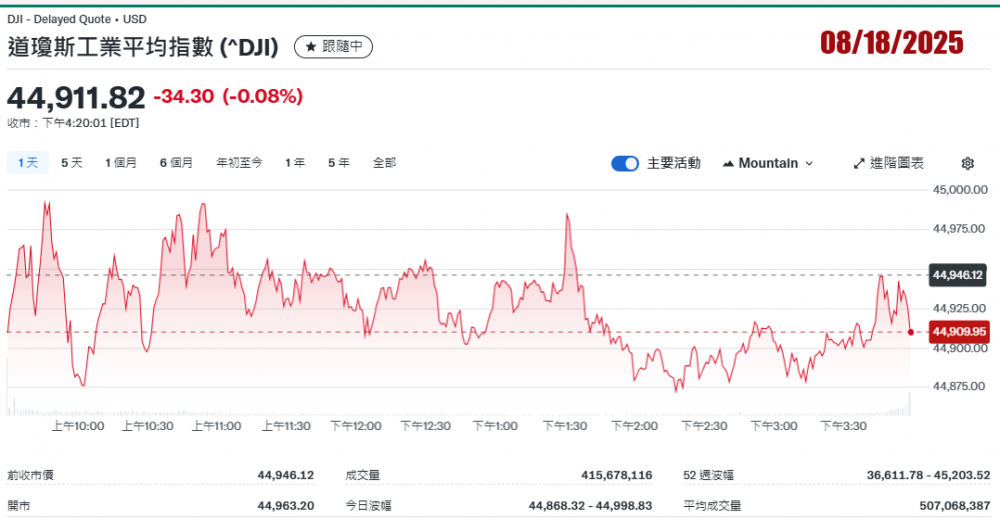Switch chart to the 1年 range
The height and width of the screenshot is (532, 1000).
click(295, 163)
